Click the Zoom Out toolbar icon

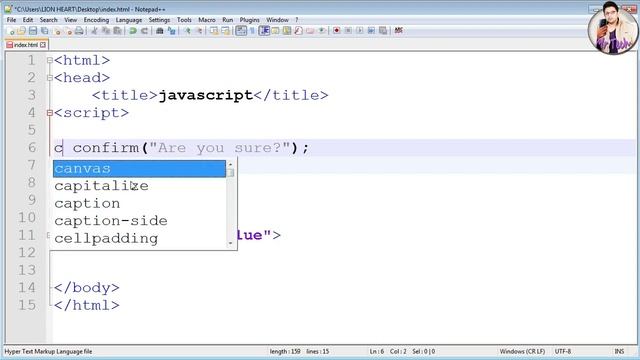[199, 31]
